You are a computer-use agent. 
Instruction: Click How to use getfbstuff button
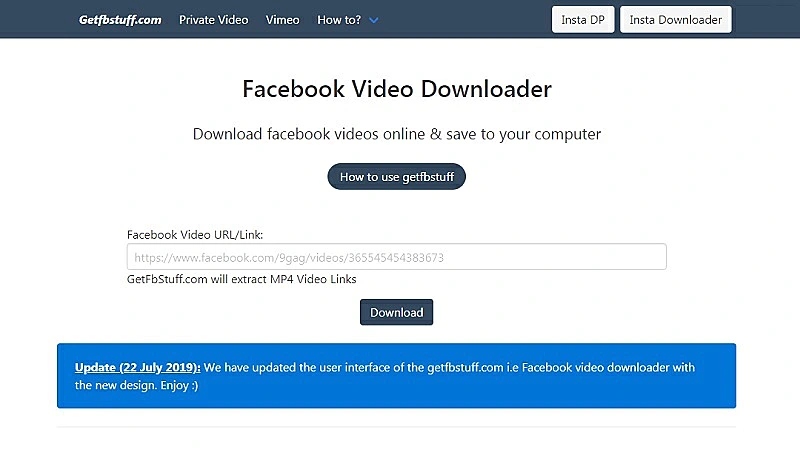tap(396, 177)
